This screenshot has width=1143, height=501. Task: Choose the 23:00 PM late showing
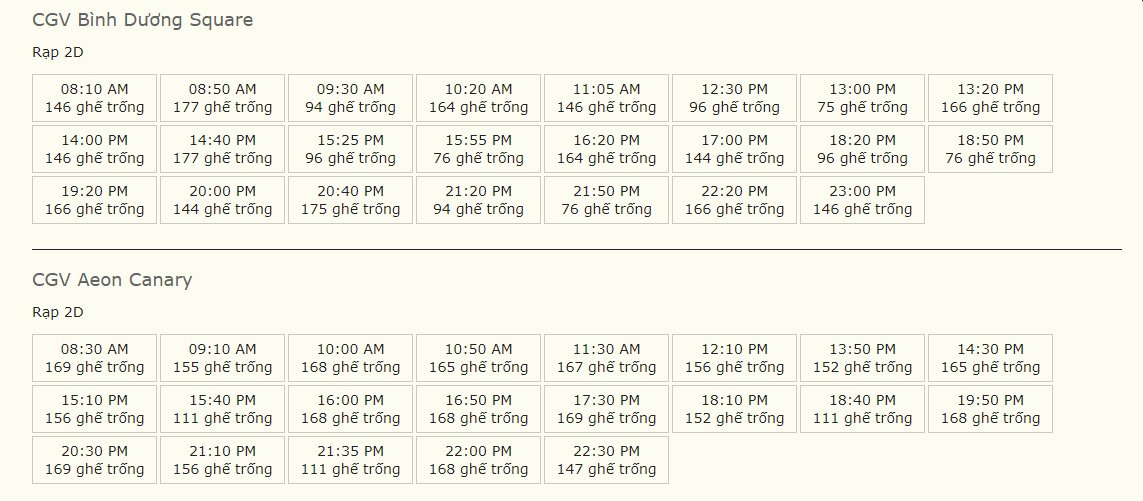862,200
